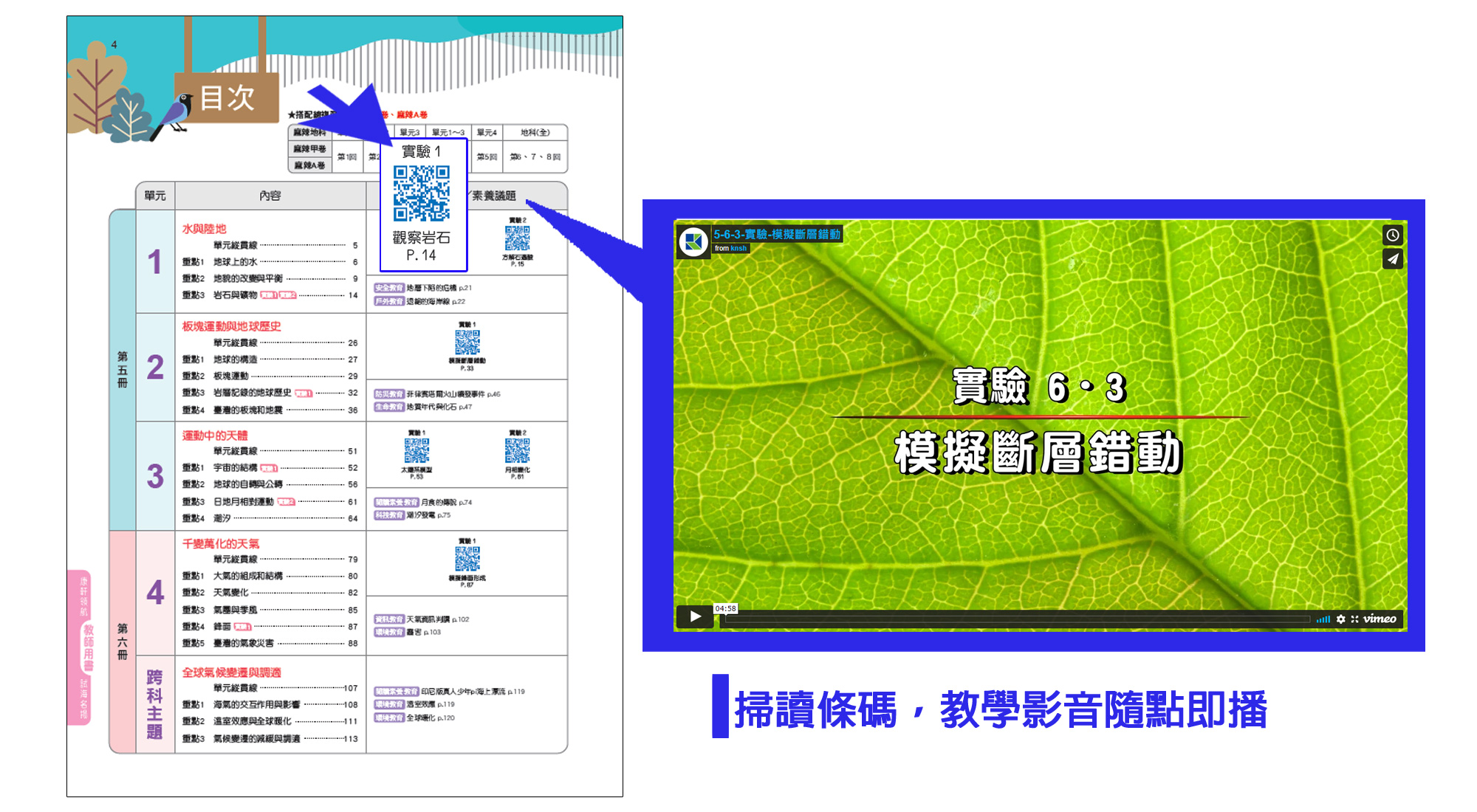Enter fullscreen on the Vimeo player
This screenshot has width=1477, height=812.
(1354, 619)
